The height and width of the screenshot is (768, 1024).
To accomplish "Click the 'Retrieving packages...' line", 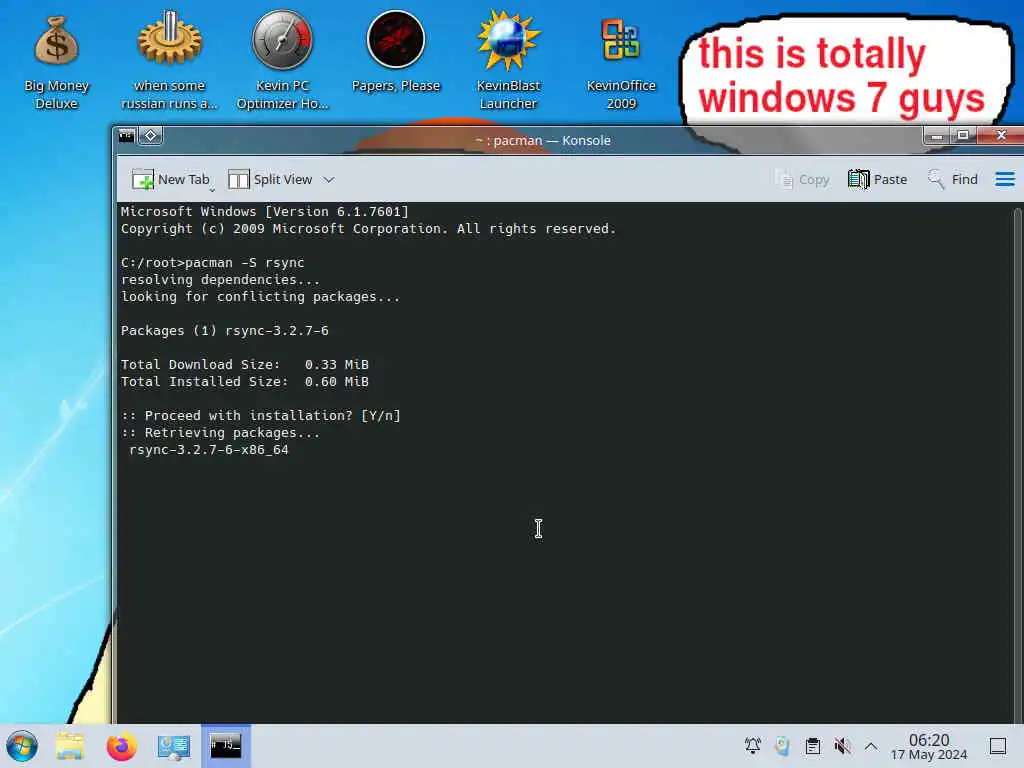I will (x=220, y=432).
